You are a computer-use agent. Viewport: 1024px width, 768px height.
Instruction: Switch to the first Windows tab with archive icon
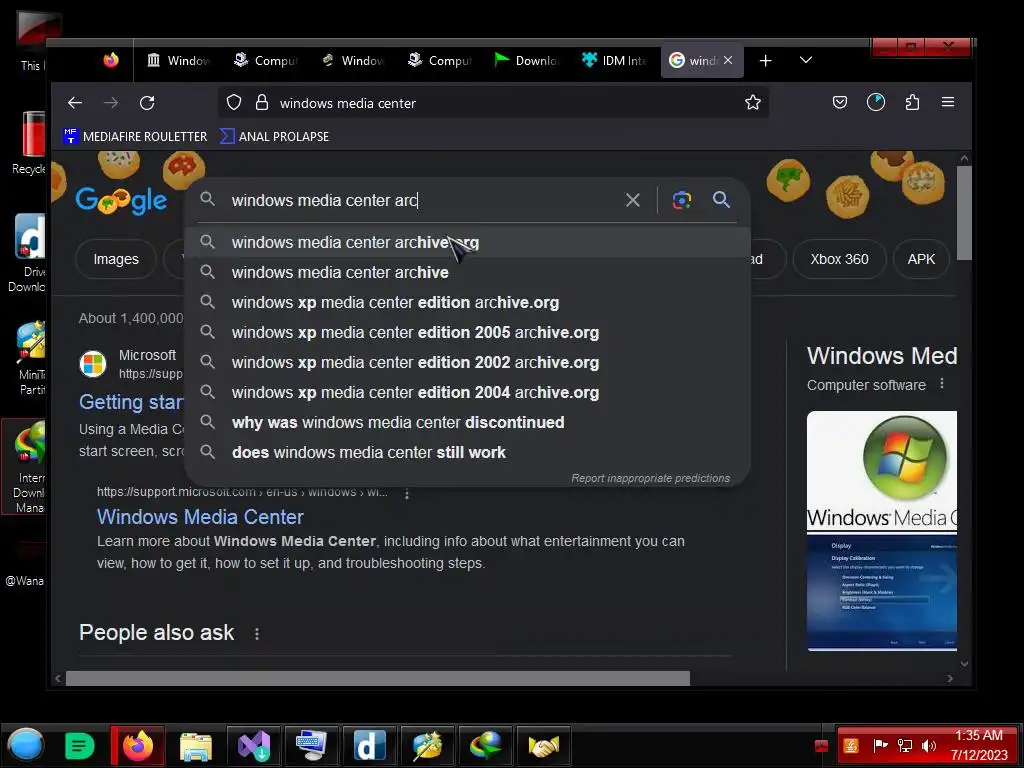[178, 61]
